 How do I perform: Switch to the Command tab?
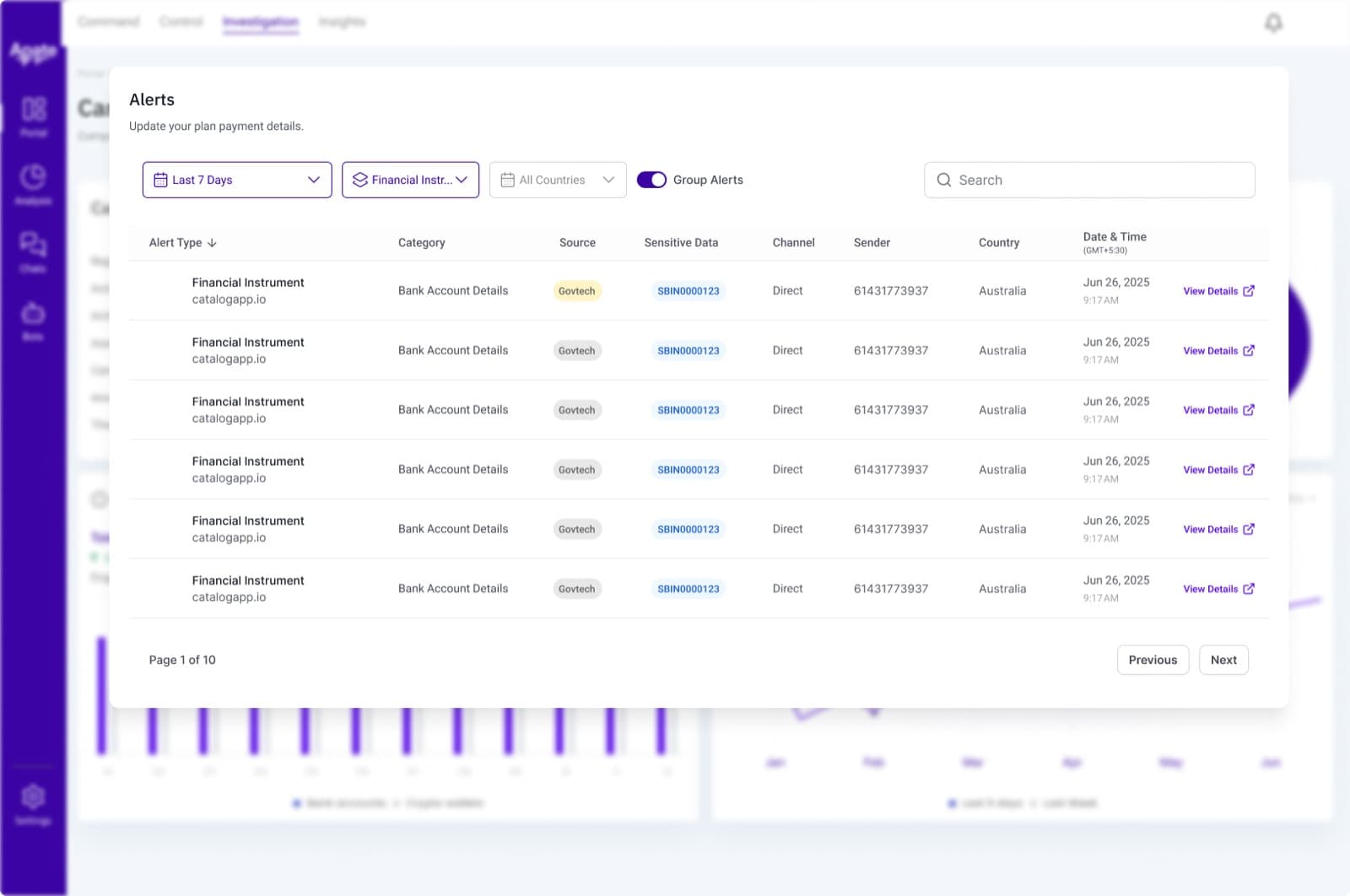(108, 21)
